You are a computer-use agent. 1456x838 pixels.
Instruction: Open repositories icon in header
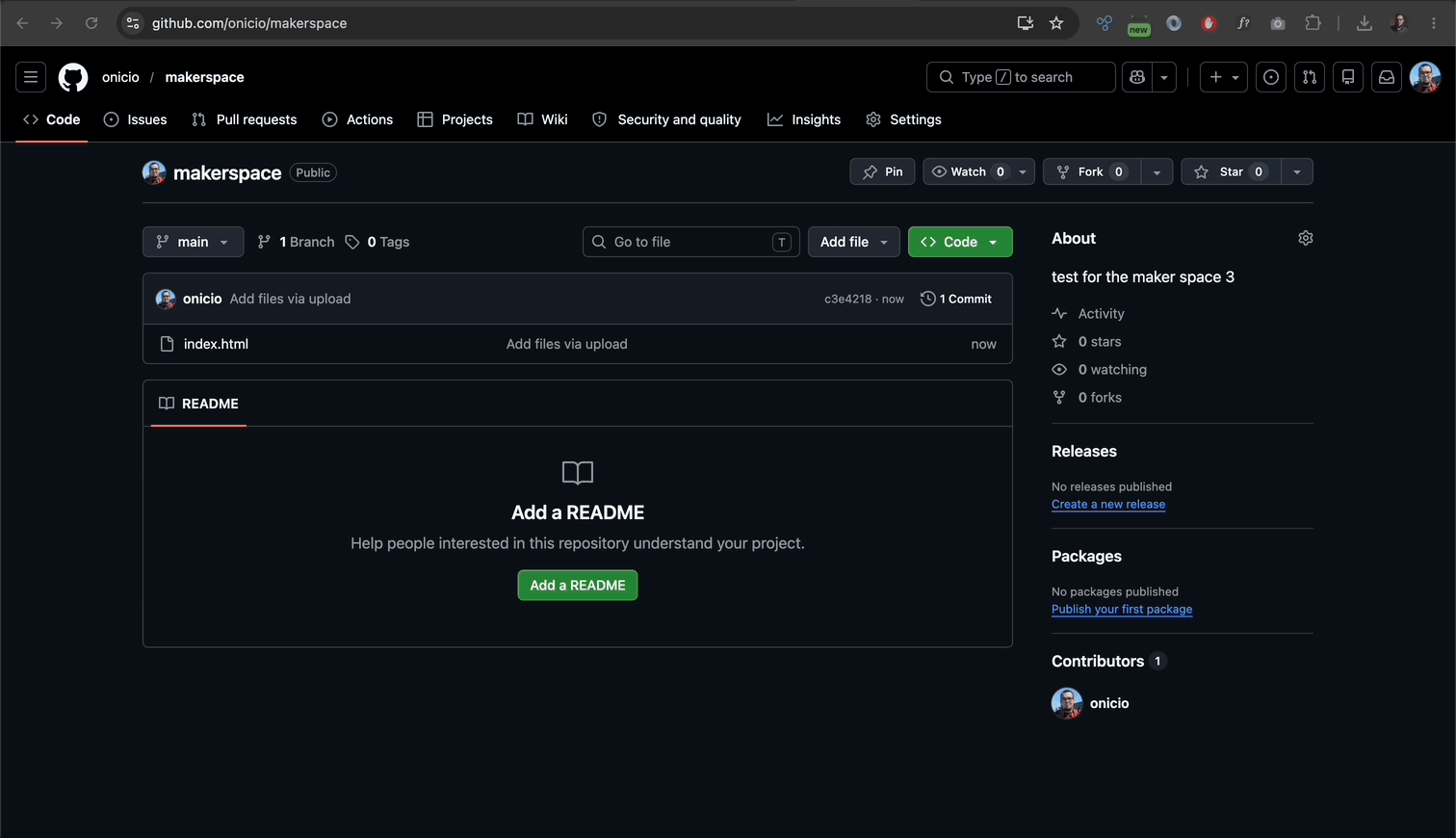[1348, 77]
